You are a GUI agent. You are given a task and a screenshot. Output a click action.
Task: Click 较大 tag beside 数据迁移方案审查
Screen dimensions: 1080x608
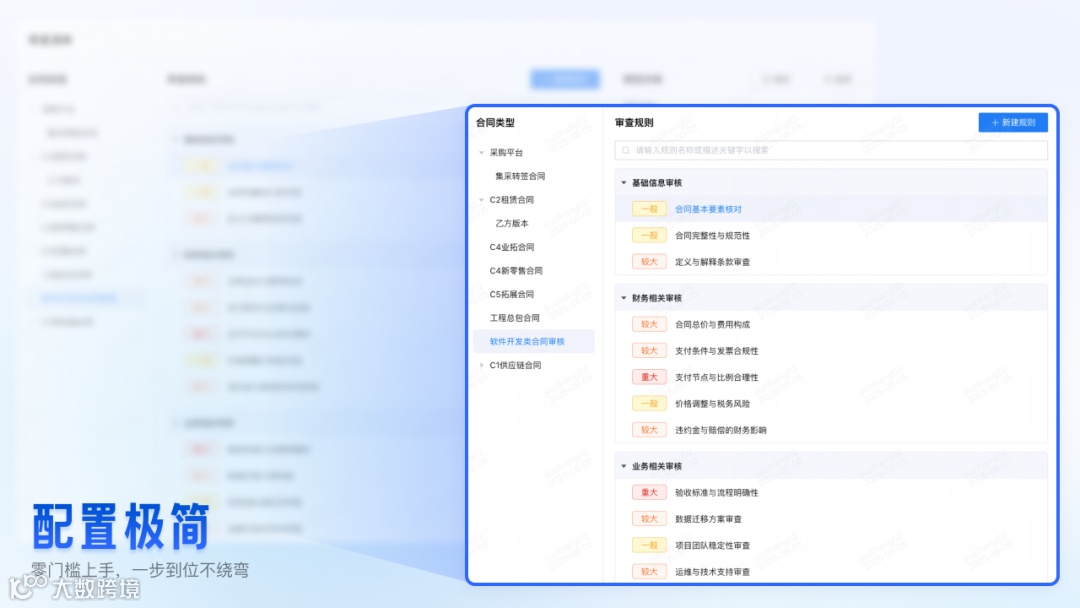(x=649, y=519)
